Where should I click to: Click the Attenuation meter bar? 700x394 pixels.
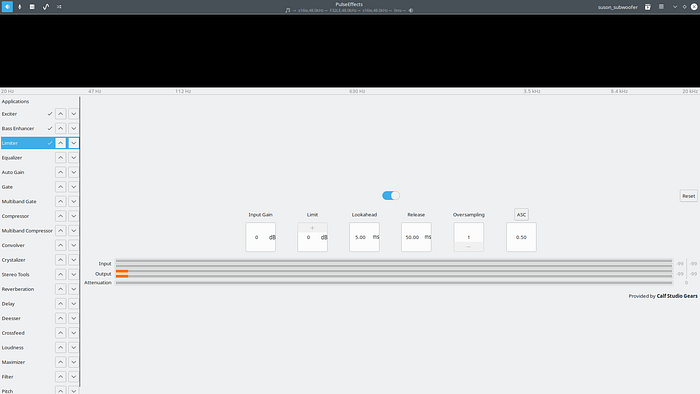[394, 282]
